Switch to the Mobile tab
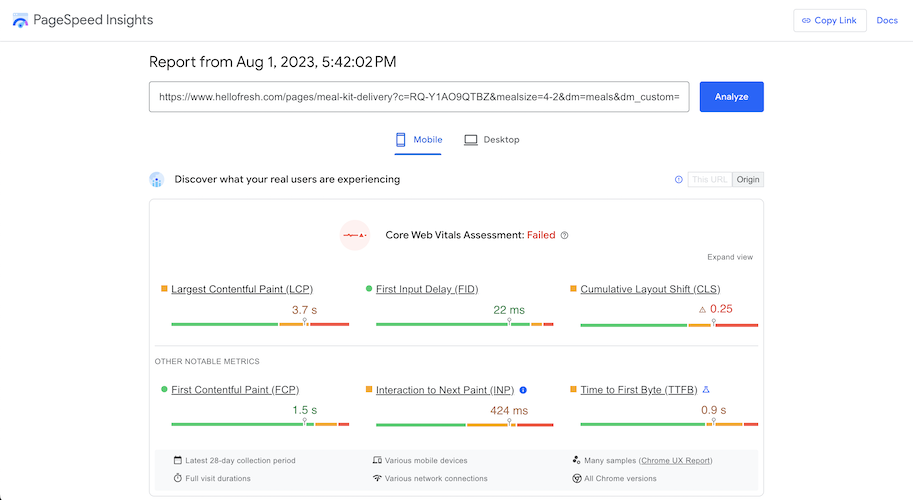 click(x=419, y=140)
